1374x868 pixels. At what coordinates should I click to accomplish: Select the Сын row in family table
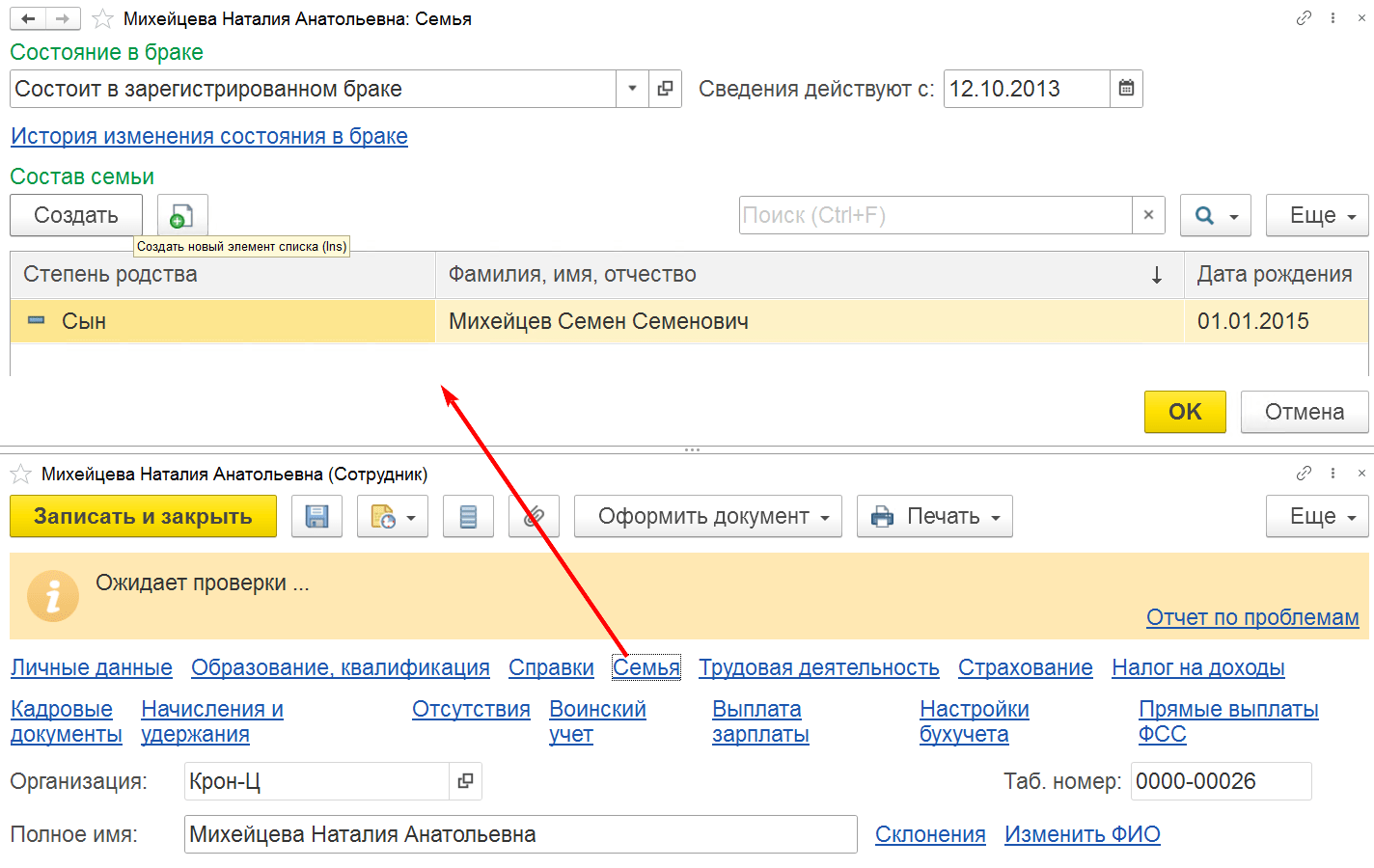click(x=690, y=321)
